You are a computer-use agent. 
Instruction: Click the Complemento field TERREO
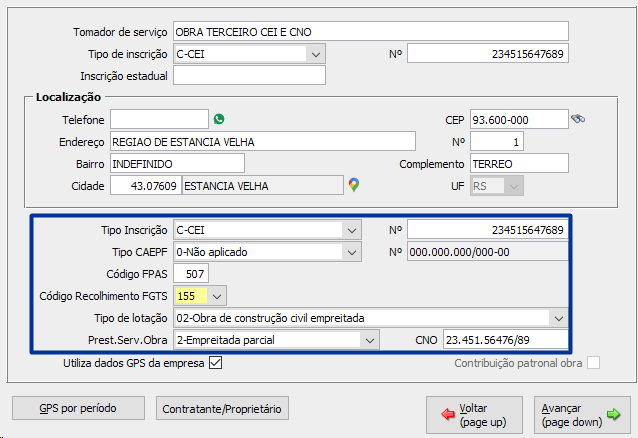[x=519, y=163]
